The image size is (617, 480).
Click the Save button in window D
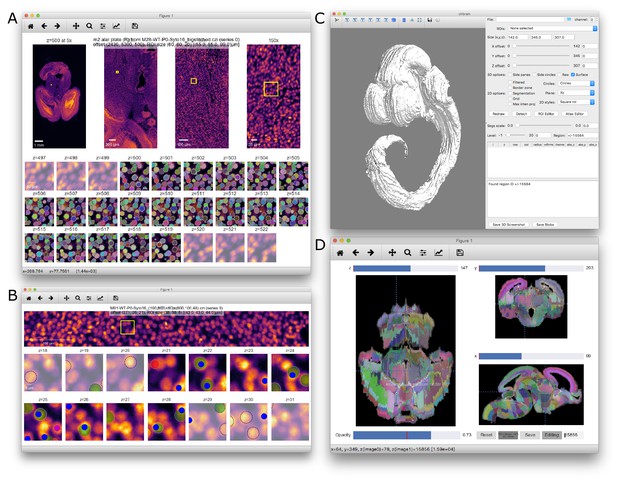(530, 435)
